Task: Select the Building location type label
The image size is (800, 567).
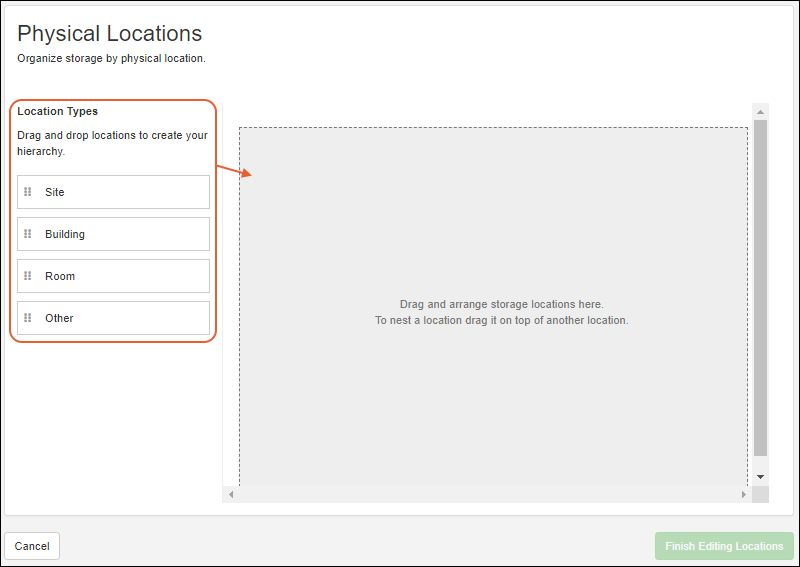Action: click(65, 234)
